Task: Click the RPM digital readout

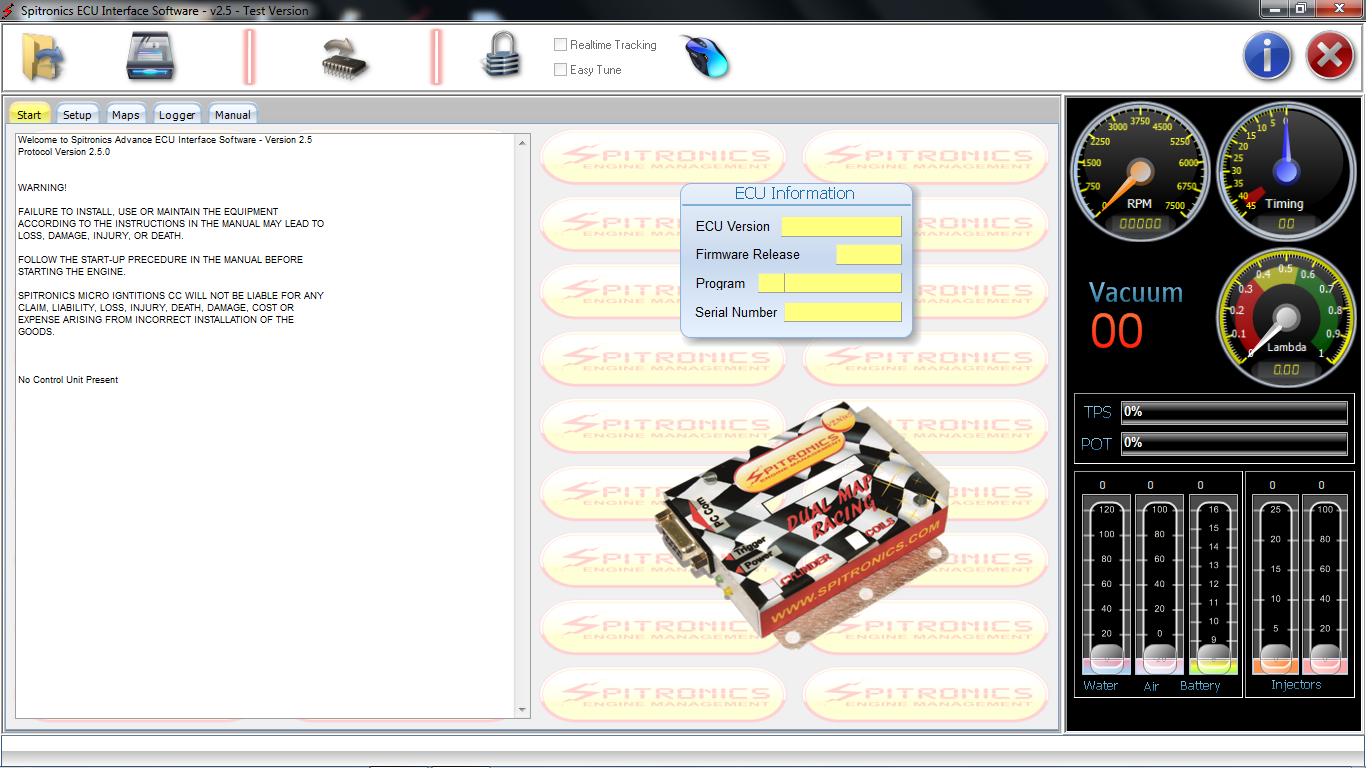Action: [1139, 225]
